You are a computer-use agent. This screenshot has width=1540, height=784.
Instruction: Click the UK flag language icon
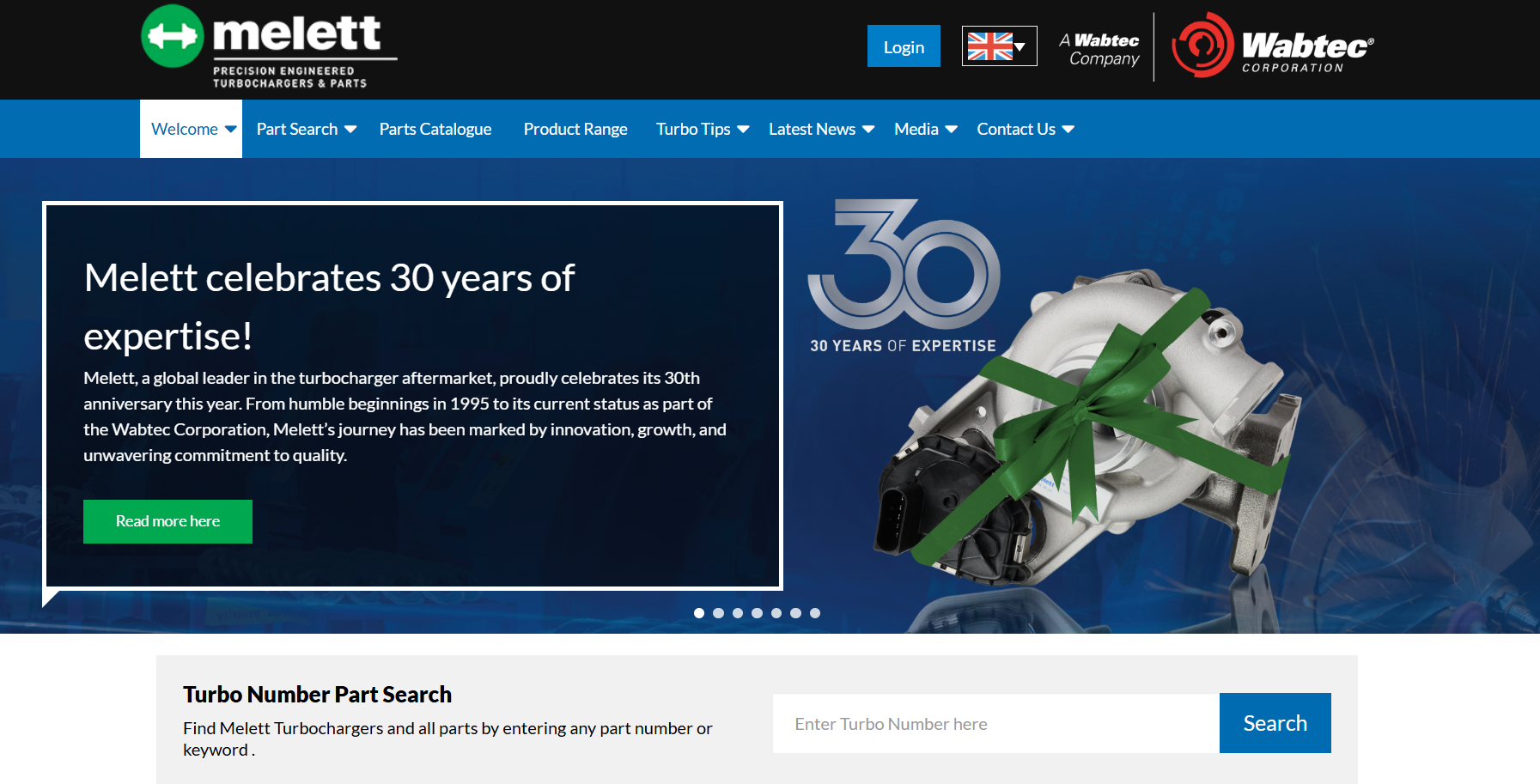[x=998, y=46]
